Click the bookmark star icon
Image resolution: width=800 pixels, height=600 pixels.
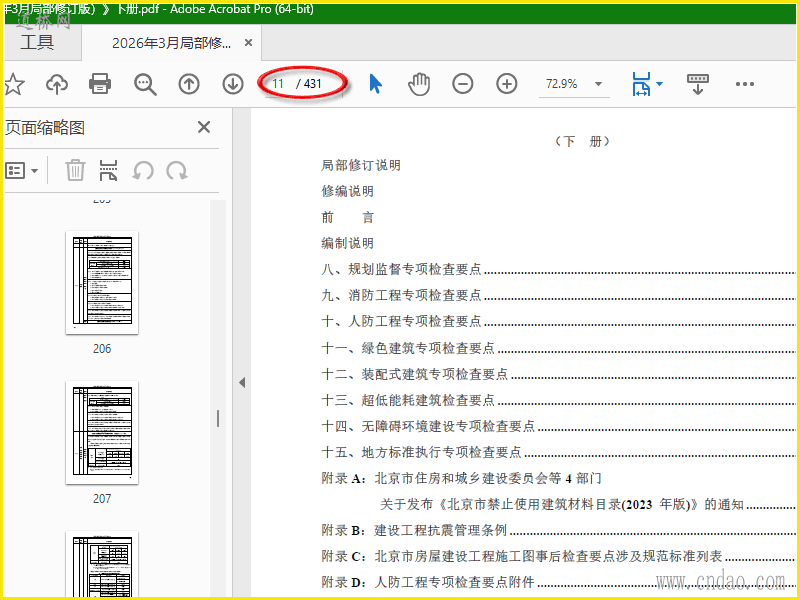coord(14,84)
